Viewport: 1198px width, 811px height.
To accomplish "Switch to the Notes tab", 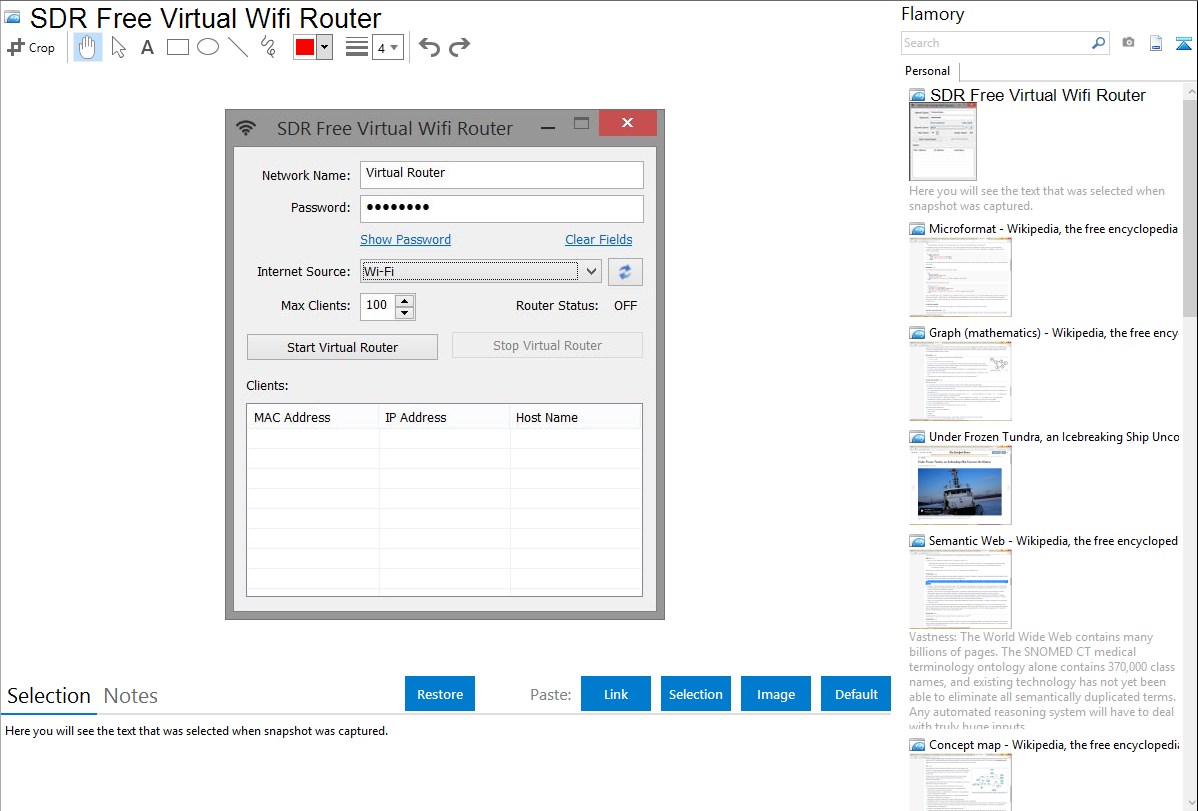I will pyautogui.click(x=131, y=696).
